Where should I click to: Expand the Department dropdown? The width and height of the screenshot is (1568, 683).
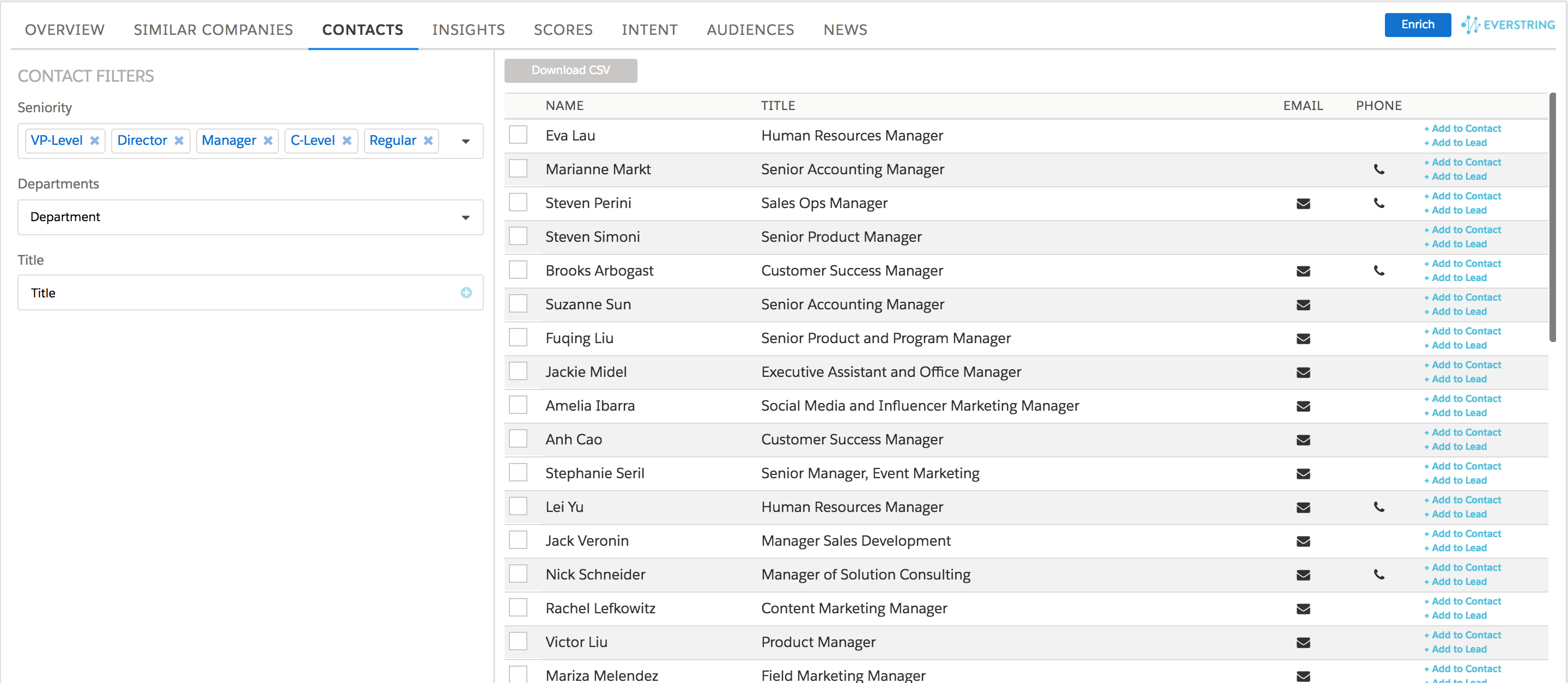[x=465, y=217]
